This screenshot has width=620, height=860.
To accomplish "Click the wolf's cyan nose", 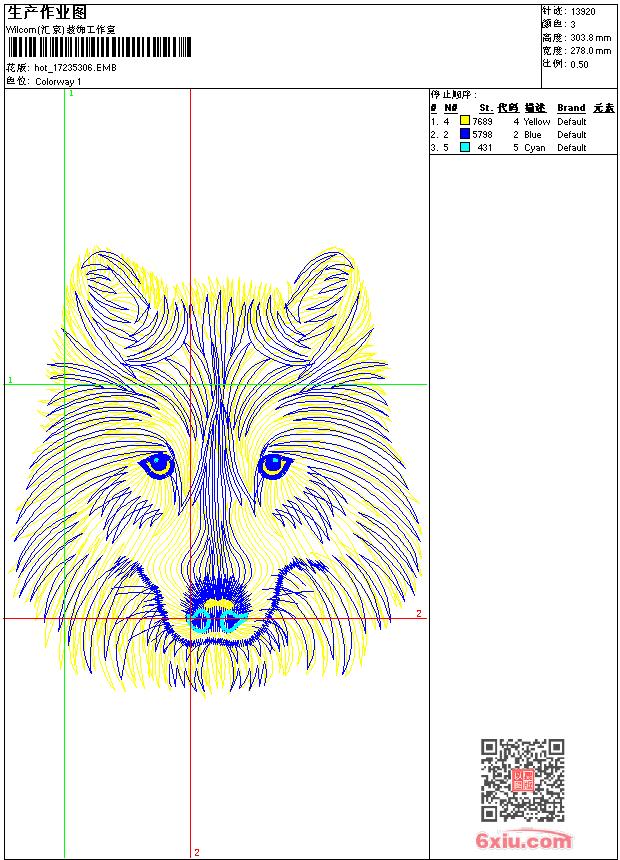I will [x=217, y=619].
